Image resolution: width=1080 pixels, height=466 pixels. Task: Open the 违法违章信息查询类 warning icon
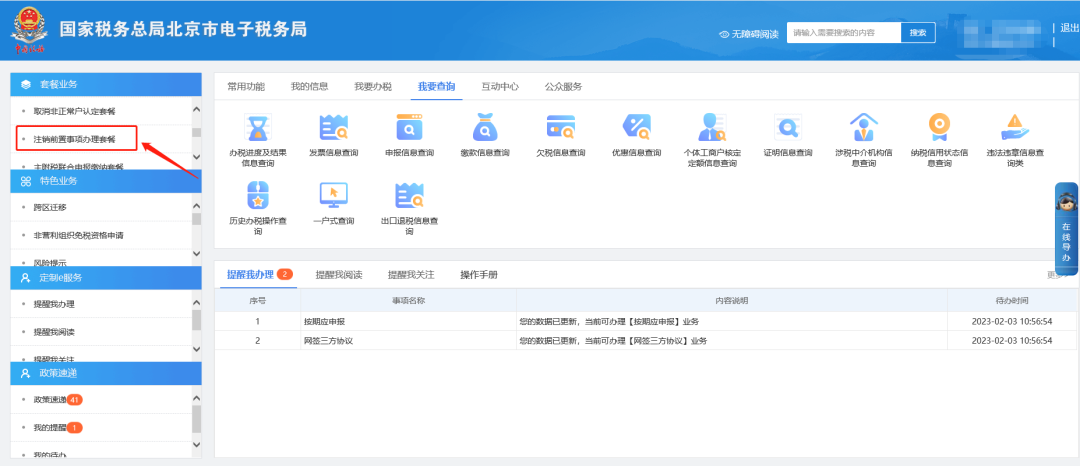click(x=1015, y=128)
